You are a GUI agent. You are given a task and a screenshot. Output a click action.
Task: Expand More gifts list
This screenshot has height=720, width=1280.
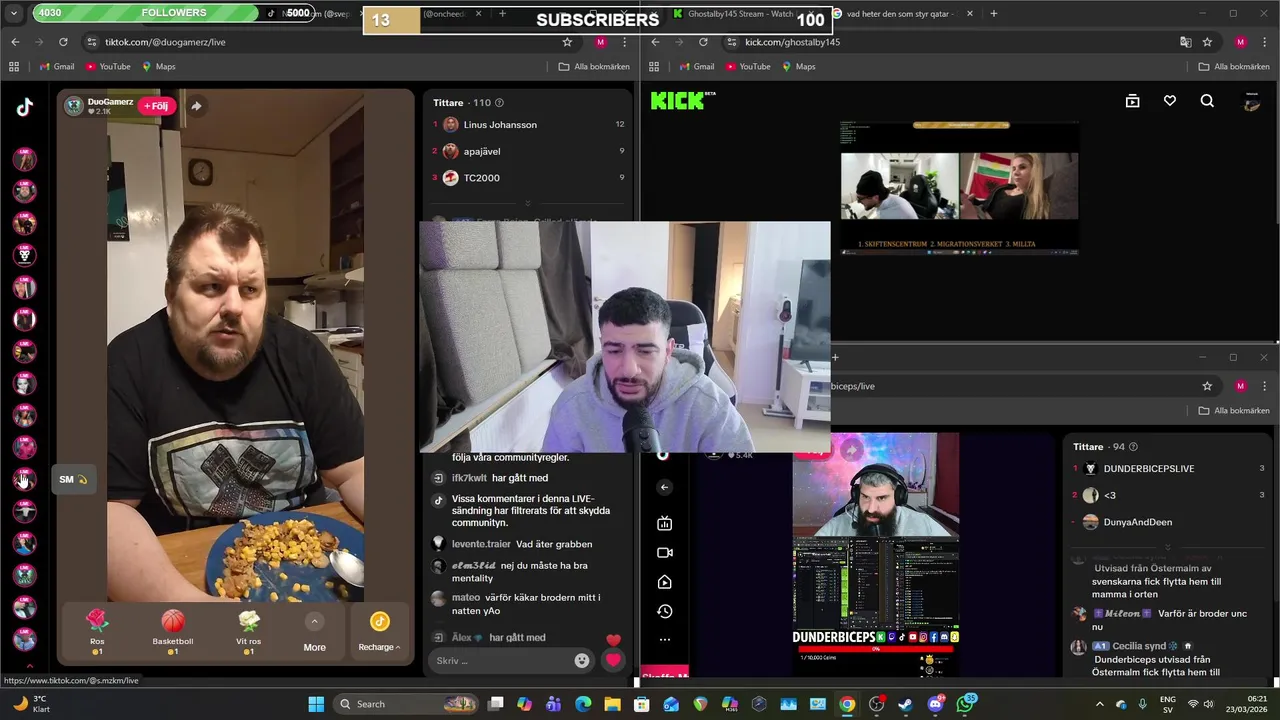pyautogui.click(x=314, y=633)
